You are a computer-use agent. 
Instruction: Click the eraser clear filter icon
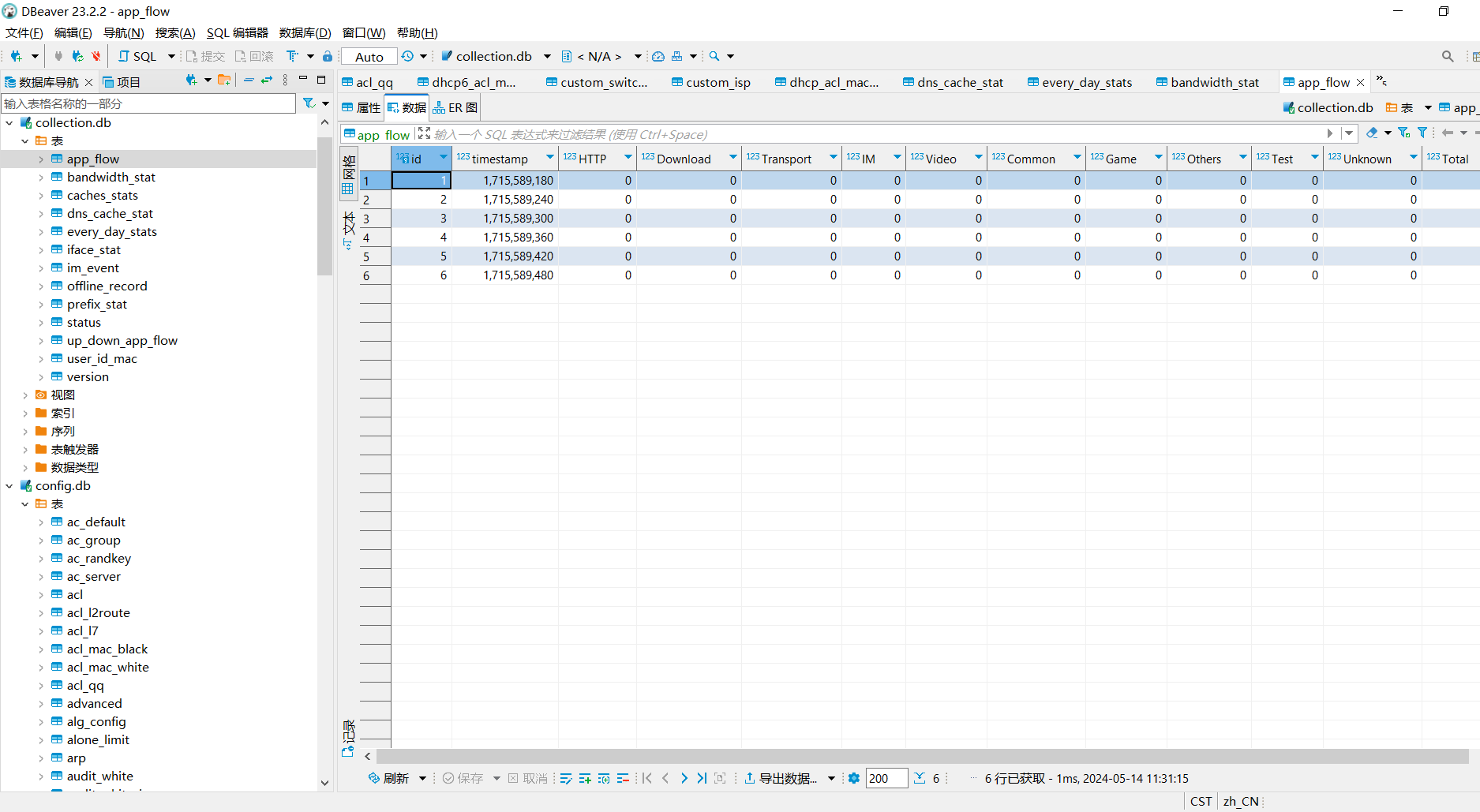[x=1372, y=133]
